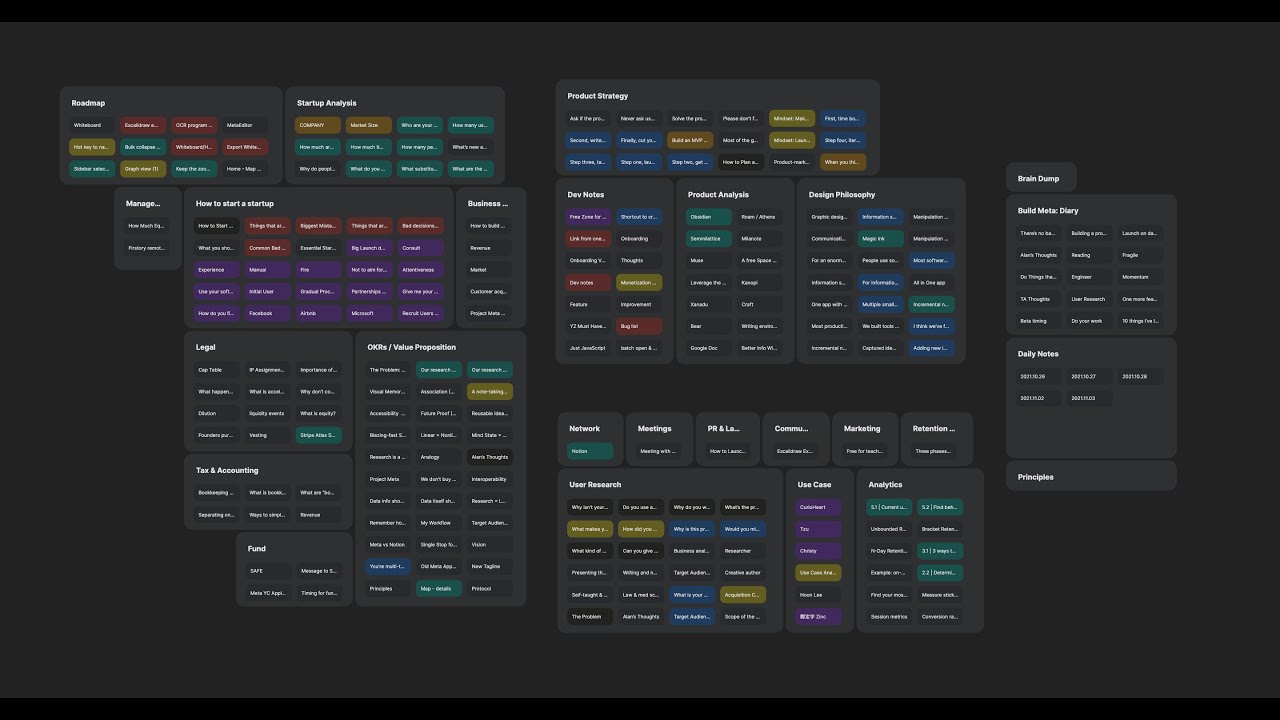The width and height of the screenshot is (1280, 720).
Task: Open the 'Magic Ink' card
Action: coord(880,239)
